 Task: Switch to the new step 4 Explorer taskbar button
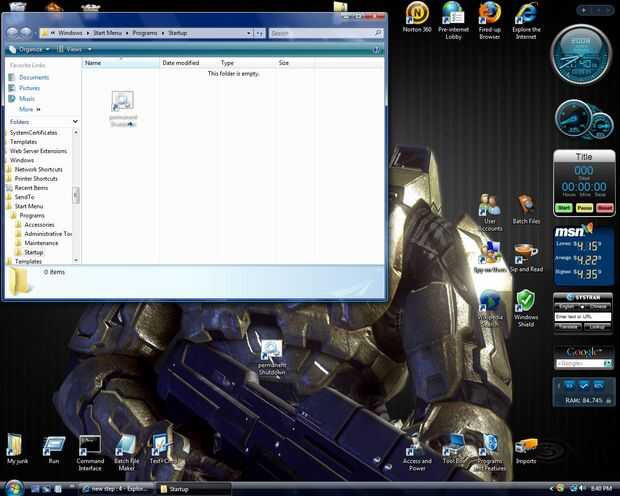point(117,489)
